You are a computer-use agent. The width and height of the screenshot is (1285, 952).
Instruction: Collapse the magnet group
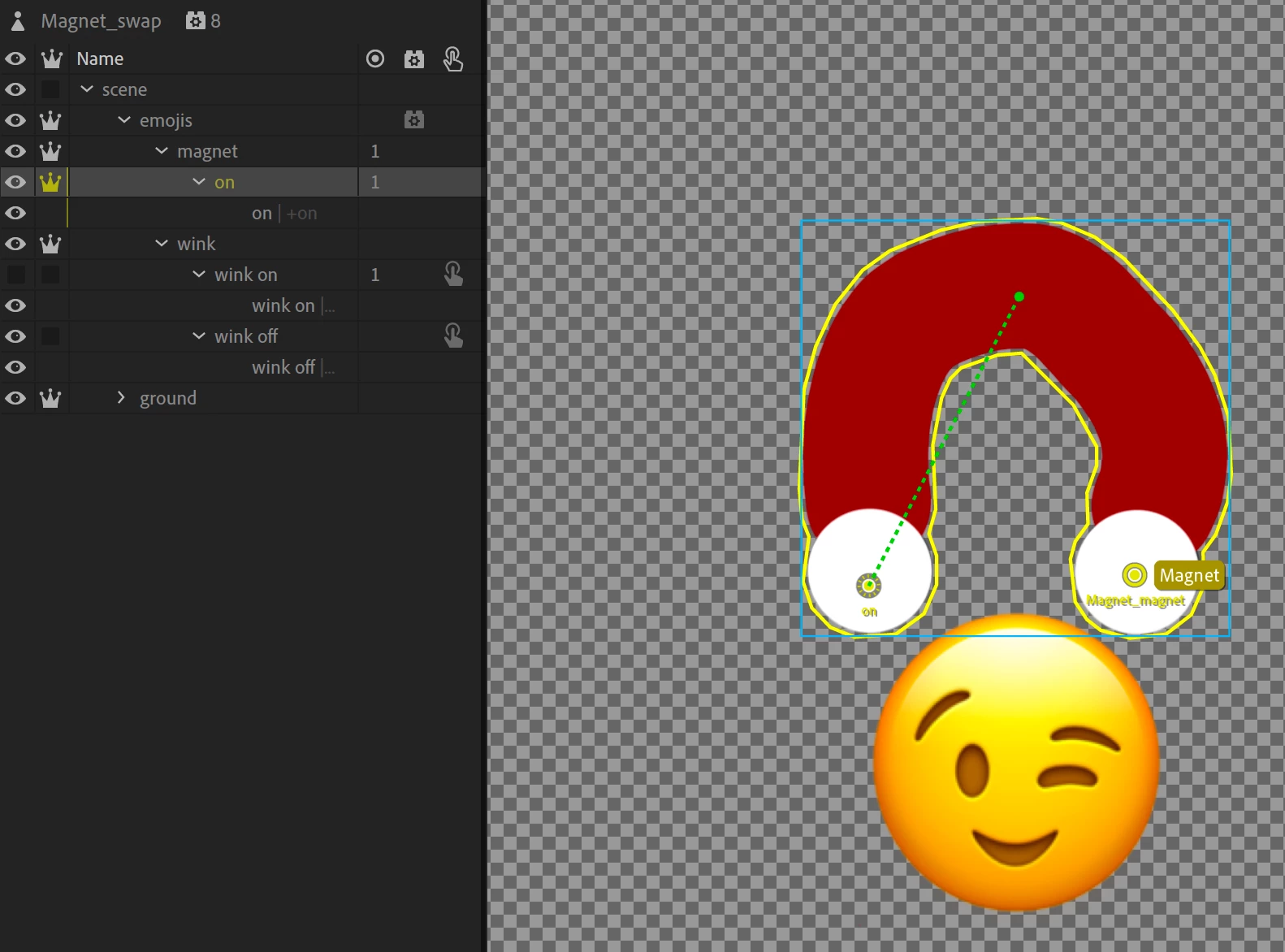click(x=162, y=151)
